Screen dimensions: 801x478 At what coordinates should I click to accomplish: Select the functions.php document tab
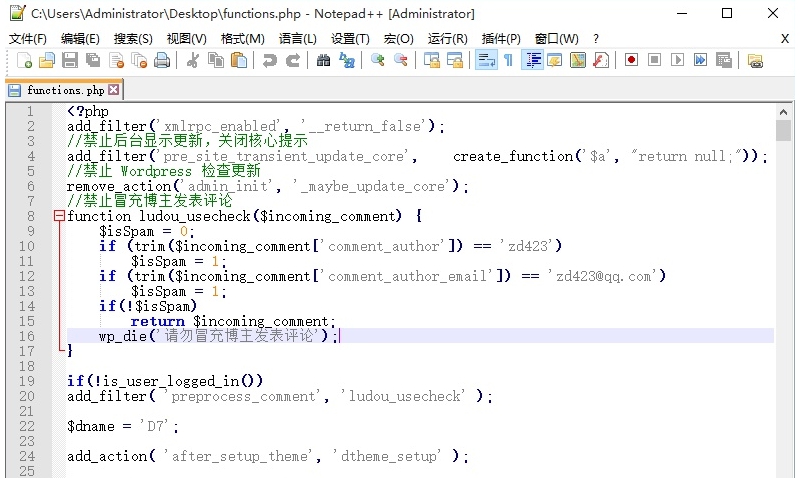pyautogui.click(x=64, y=90)
